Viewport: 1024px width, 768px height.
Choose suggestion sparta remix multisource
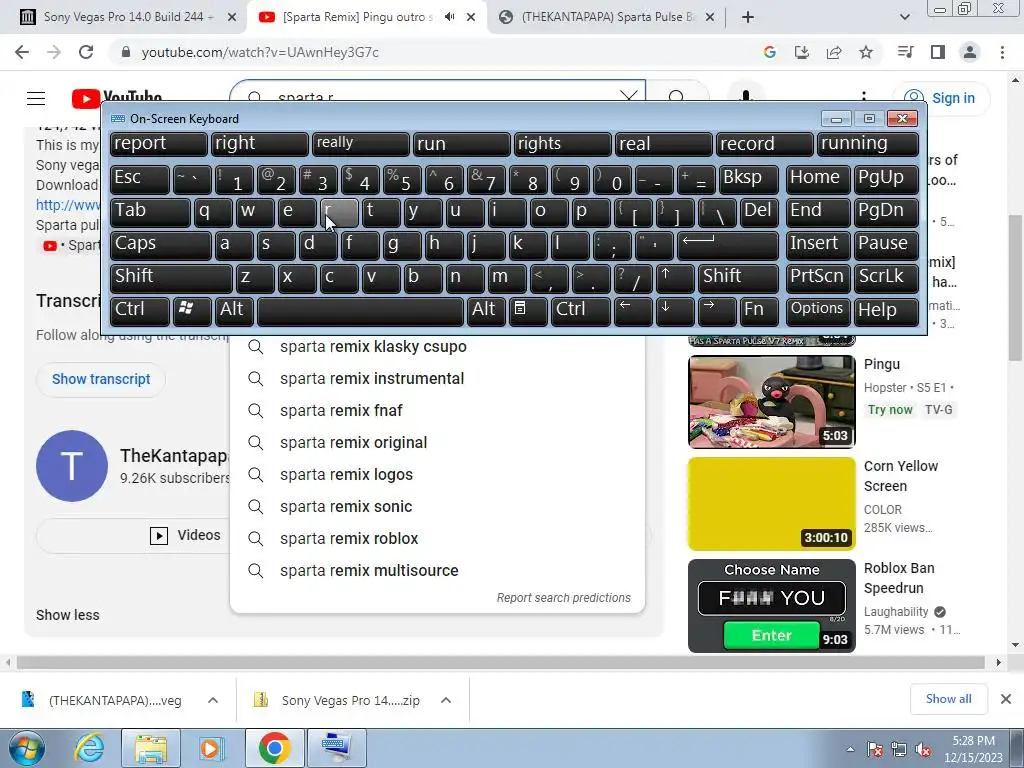click(438, 571)
